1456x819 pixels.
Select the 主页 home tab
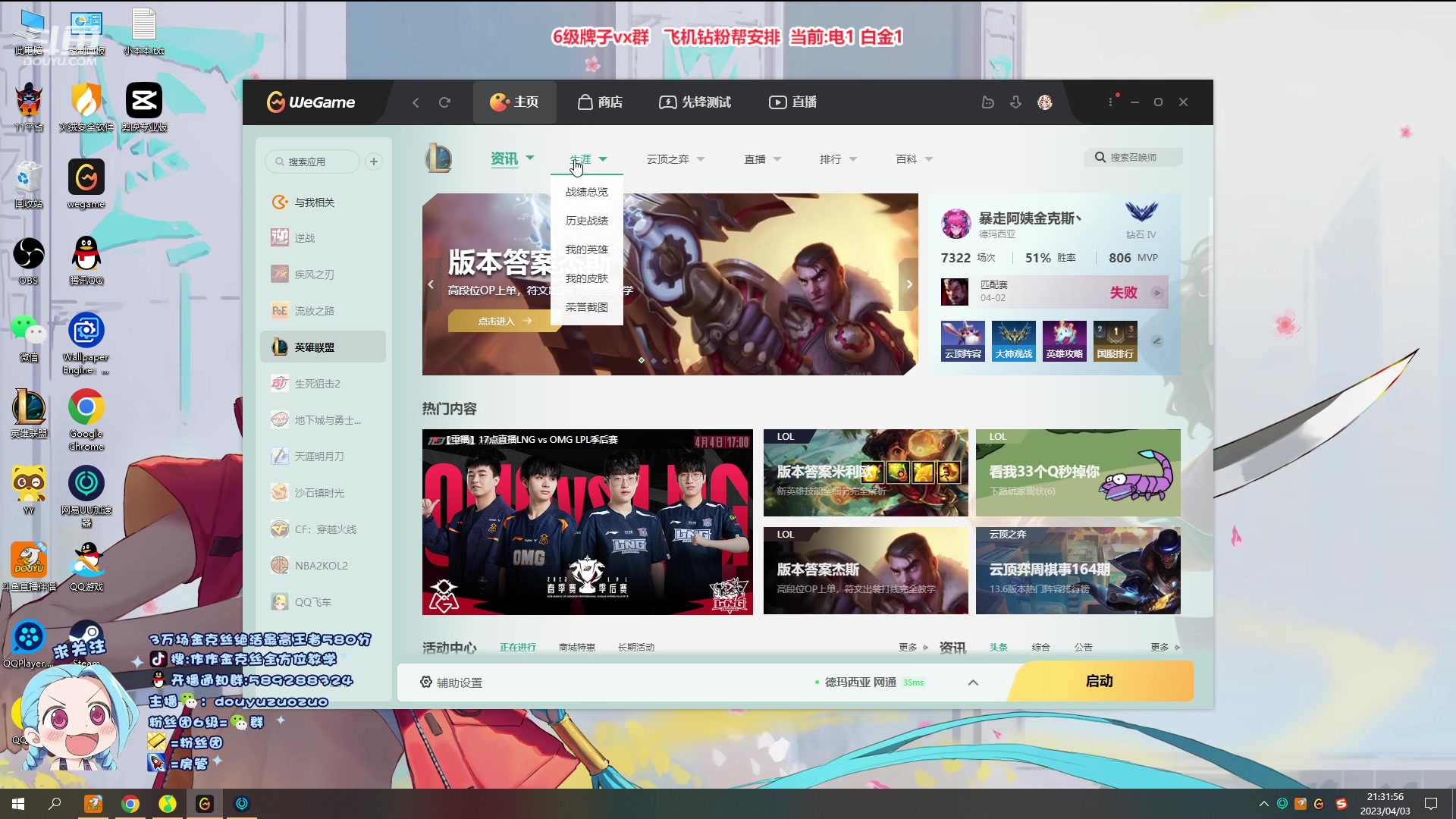pyautogui.click(x=515, y=102)
